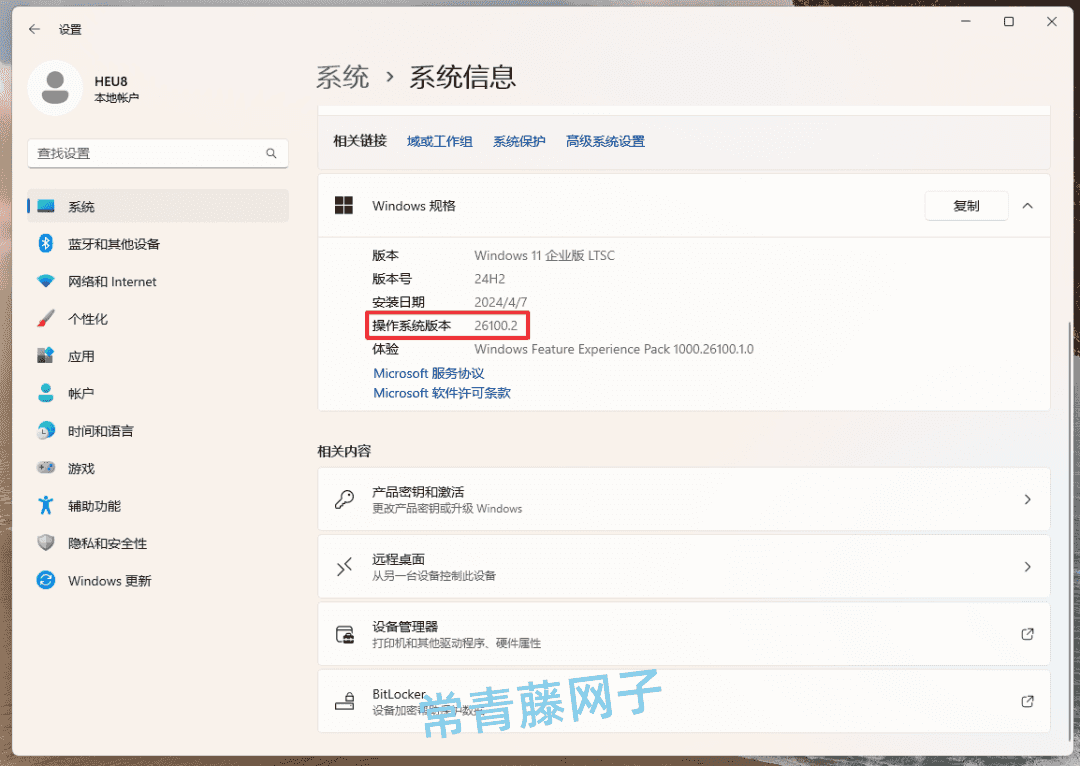The height and width of the screenshot is (766, 1080).
Task: Click the BitLocker lock drive icon
Action: pyautogui.click(x=344, y=701)
